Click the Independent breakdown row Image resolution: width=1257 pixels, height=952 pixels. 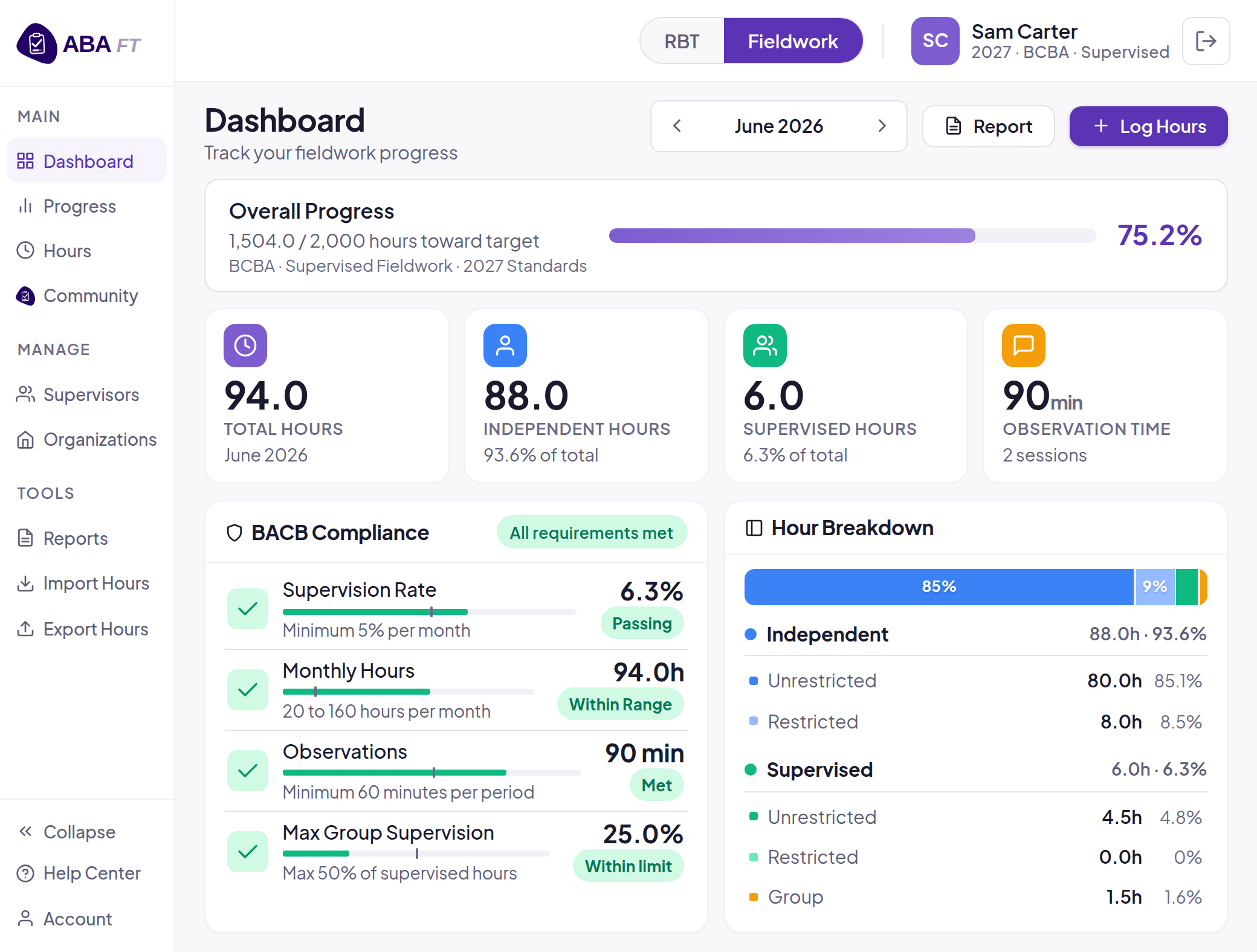tap(975, 634)
